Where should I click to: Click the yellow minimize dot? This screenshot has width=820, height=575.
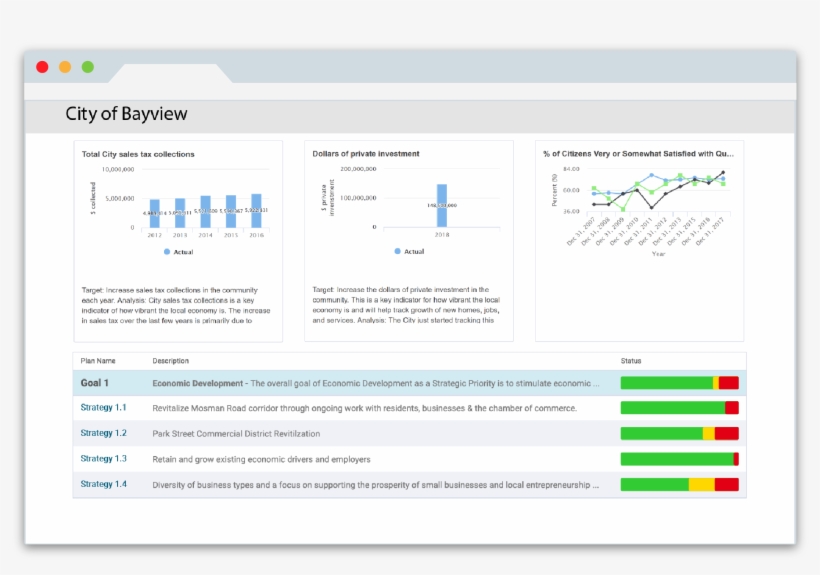click(65, 67)
